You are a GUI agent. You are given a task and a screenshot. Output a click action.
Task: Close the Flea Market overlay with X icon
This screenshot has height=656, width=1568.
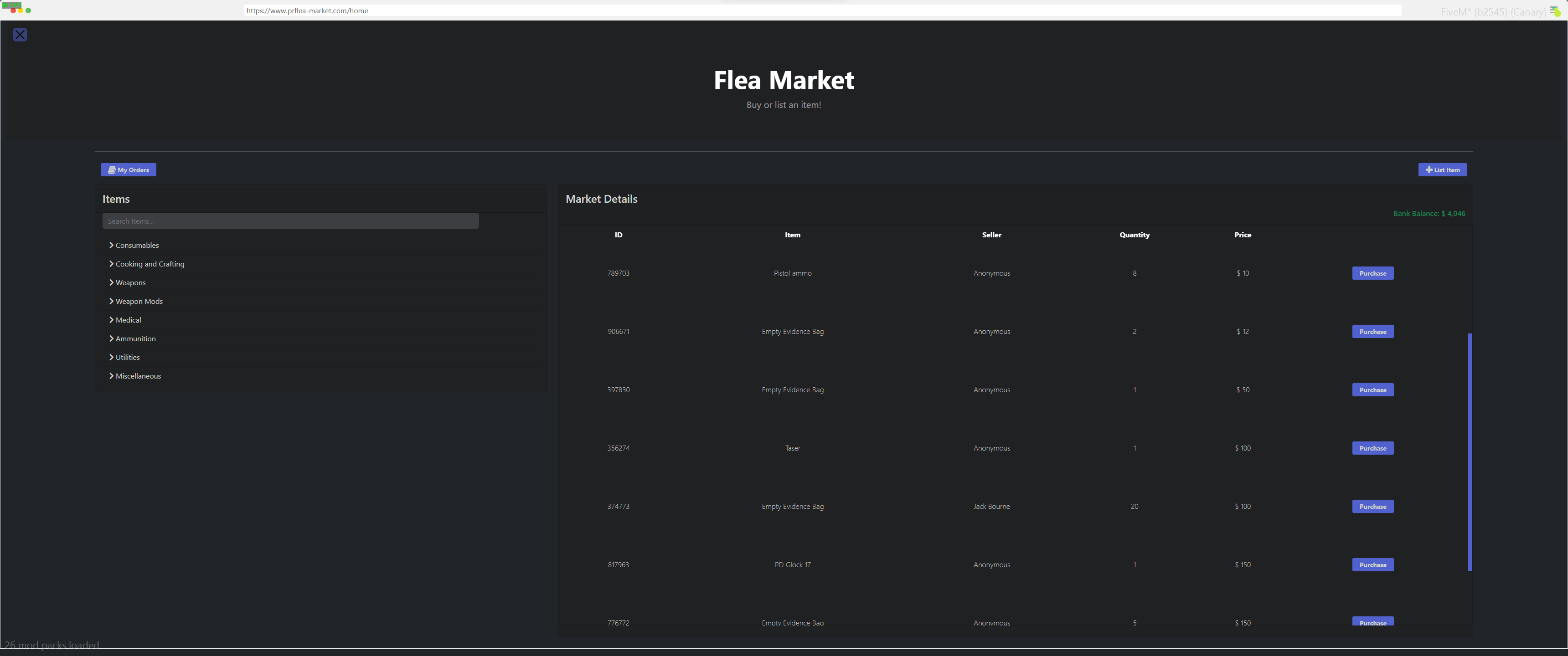pos(20,35)
